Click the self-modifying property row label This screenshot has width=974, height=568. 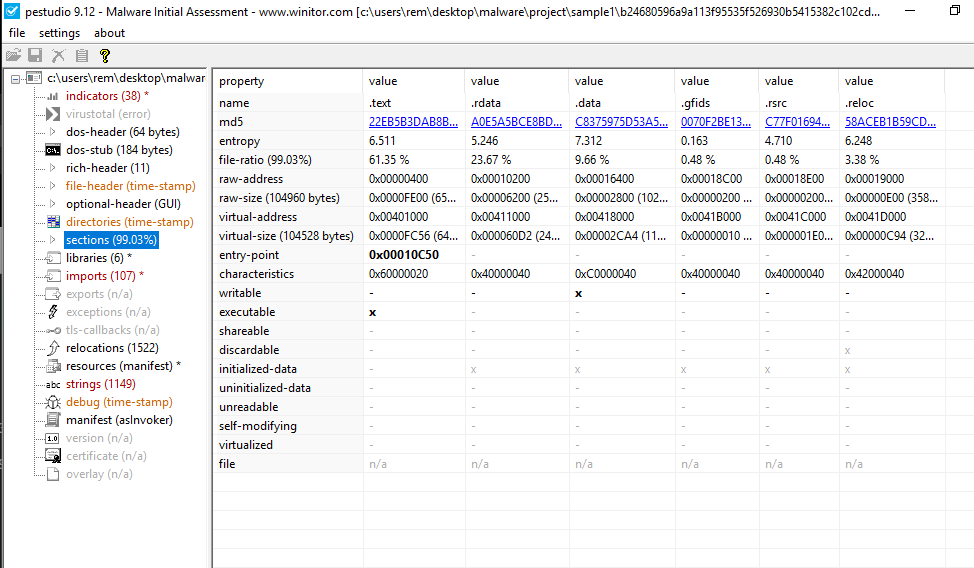pos(258,426)
